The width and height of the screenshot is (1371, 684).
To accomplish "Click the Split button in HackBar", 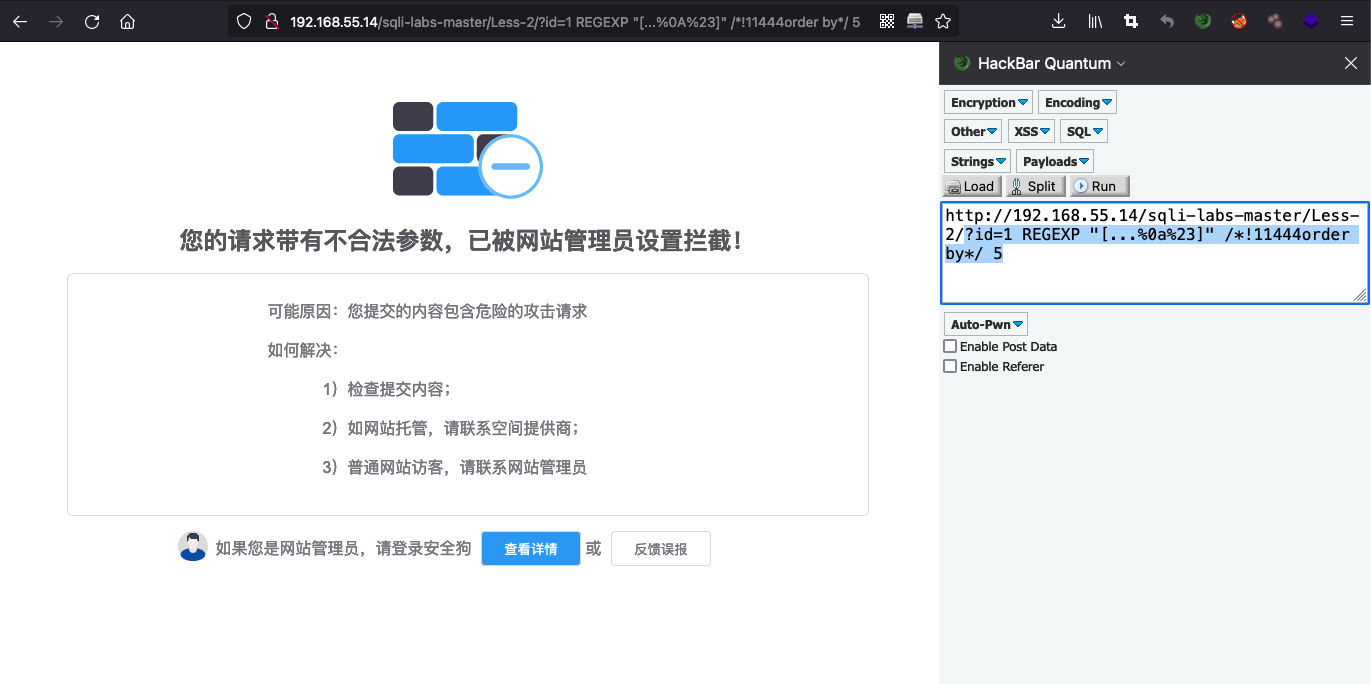I will (x=1034, y=186).
